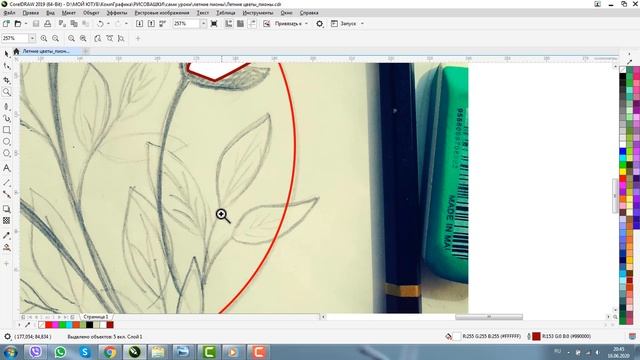Open the Object (Объект) menu
The width and height of the screenshot is (640, 360).
tap(91, 13)
